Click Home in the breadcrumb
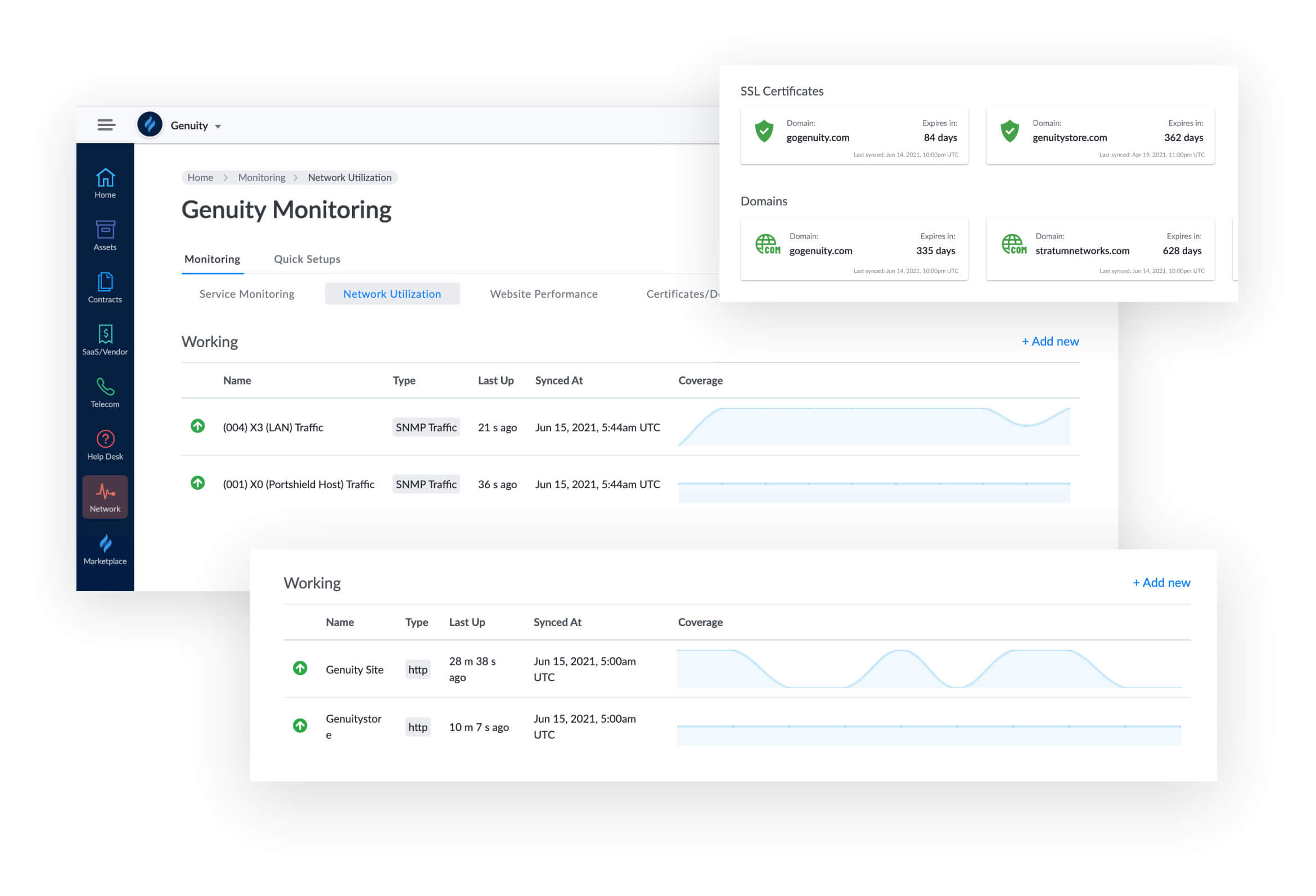This screenshot has width=1316, height=896. pyautogui.click(x=200, y=177)
